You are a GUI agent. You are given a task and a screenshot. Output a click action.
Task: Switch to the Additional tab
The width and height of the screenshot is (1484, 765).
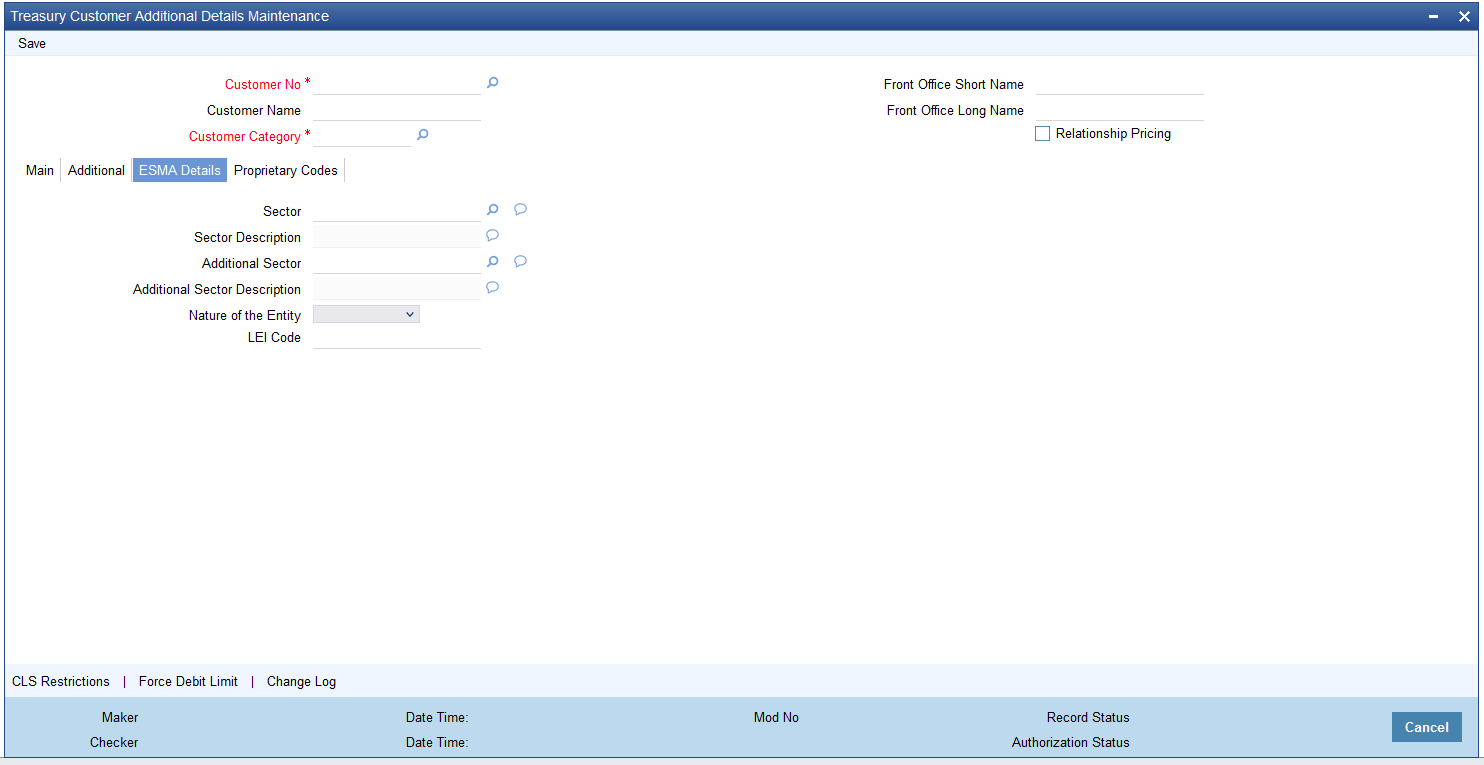pos(96,171)
